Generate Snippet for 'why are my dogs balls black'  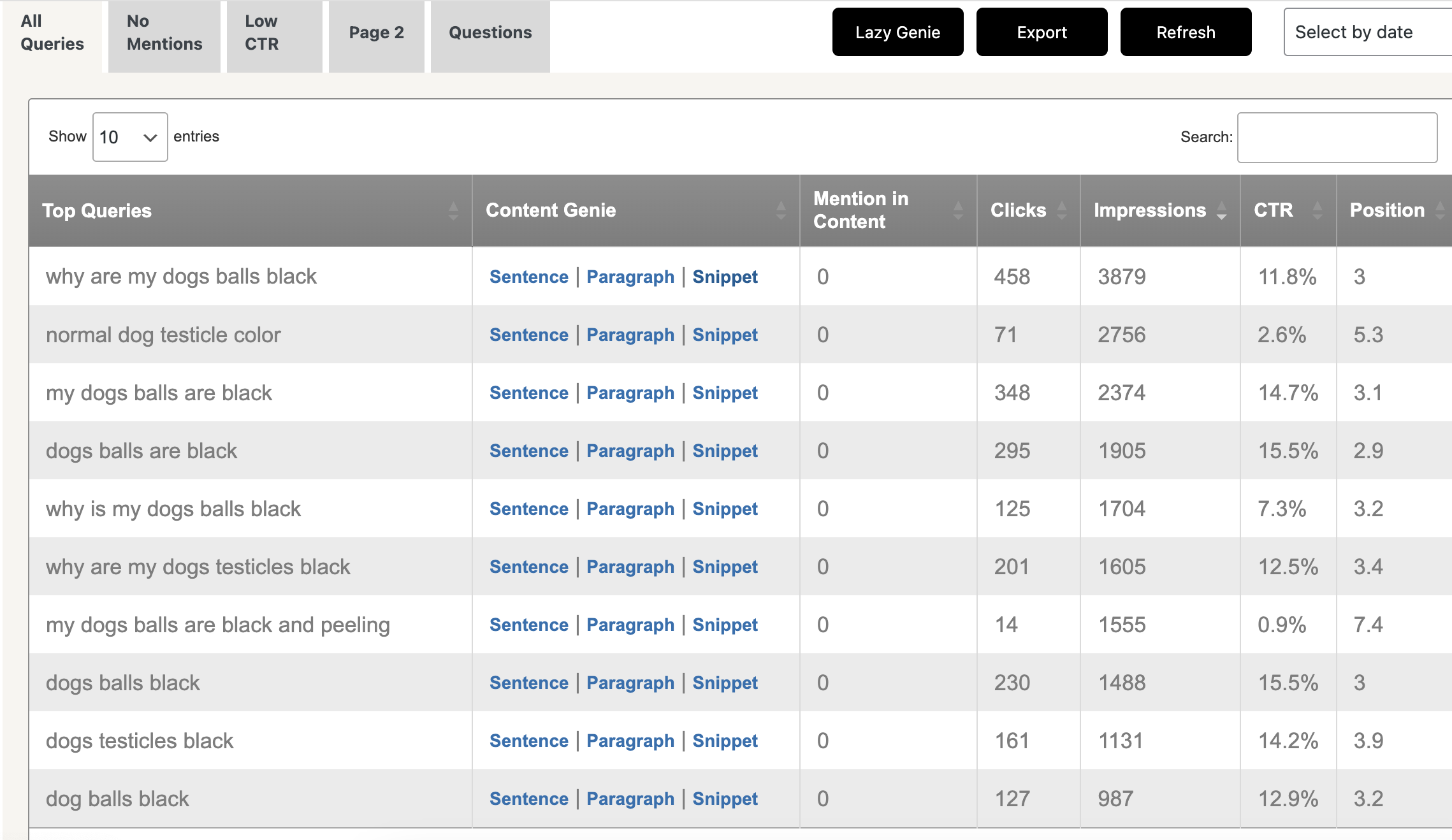[725, 277]
